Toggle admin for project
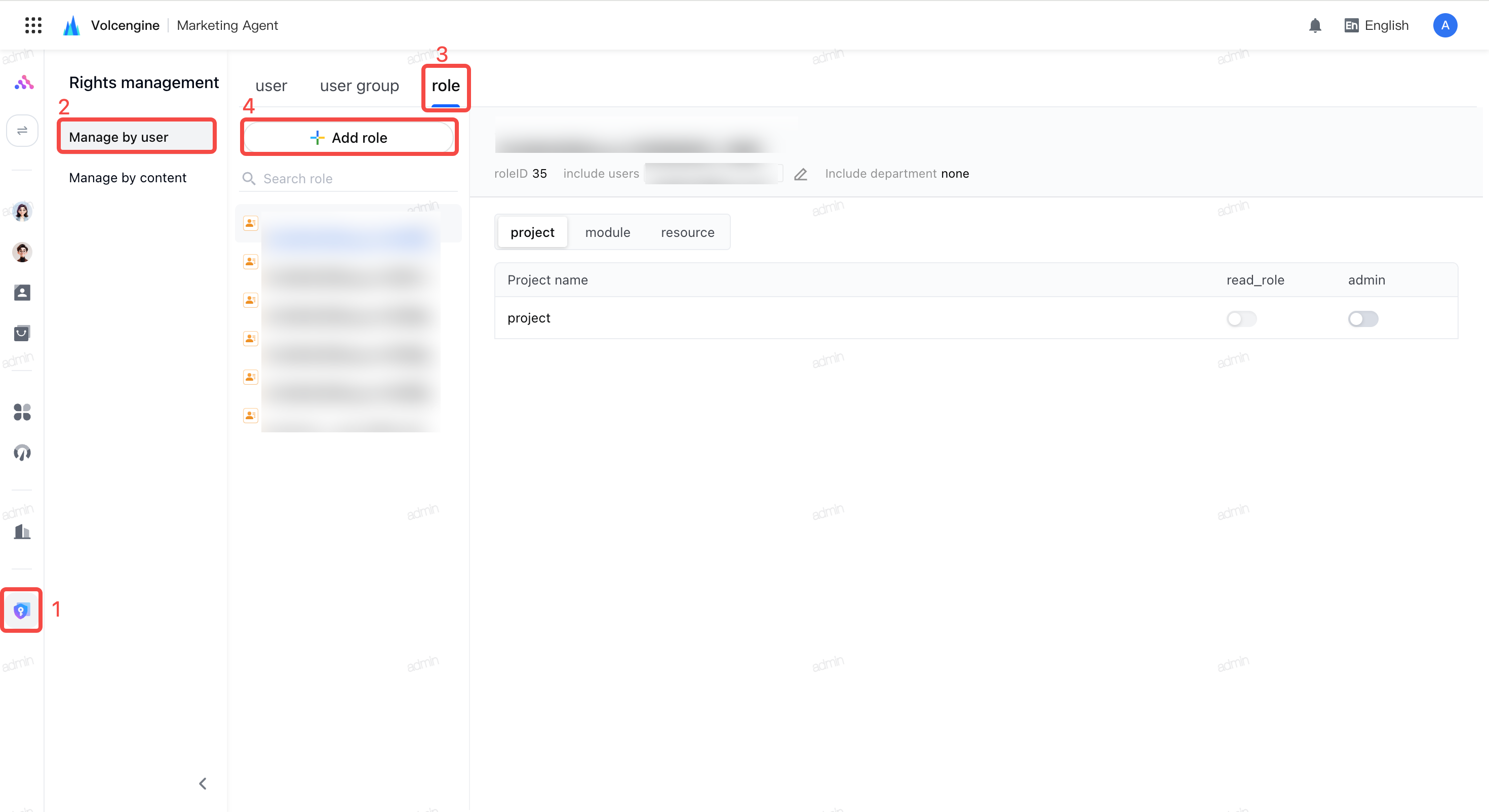 point(1363,319)
